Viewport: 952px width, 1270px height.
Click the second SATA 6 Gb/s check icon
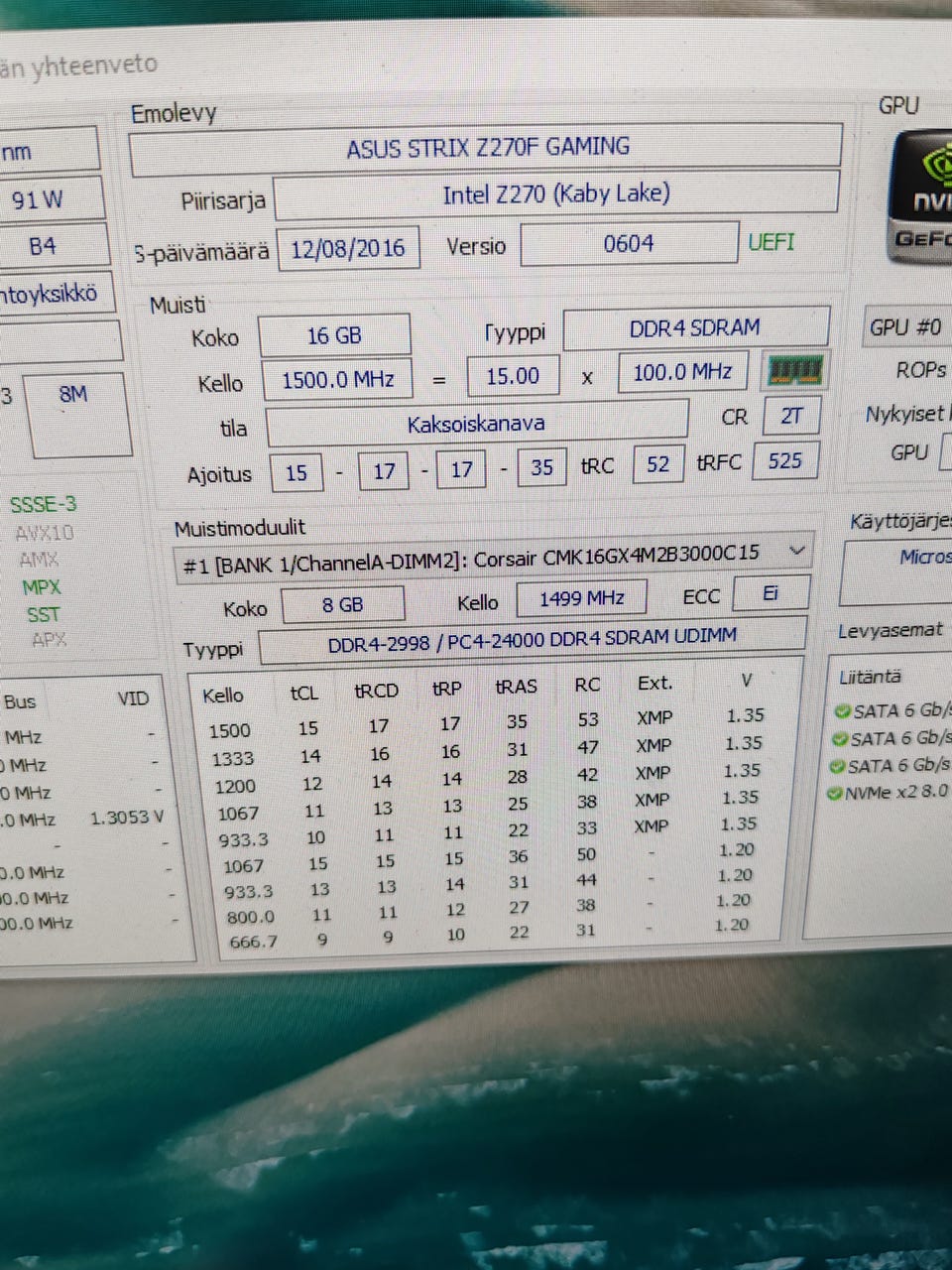(841, 739)
